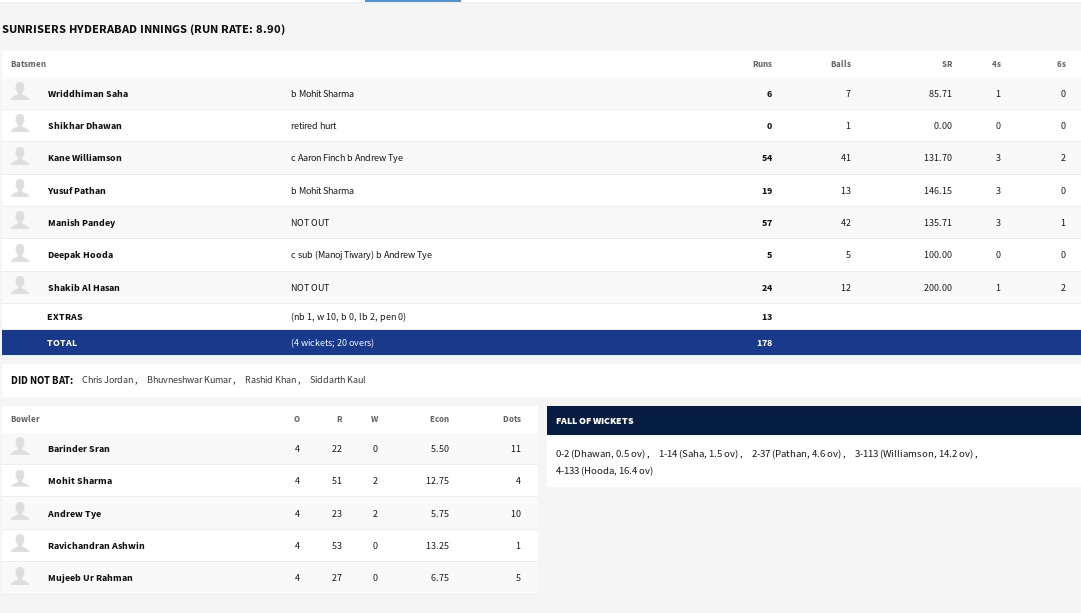Click Rashid Khan in did not bat list
Viewport: 1081px width, 613px height.
270,380
